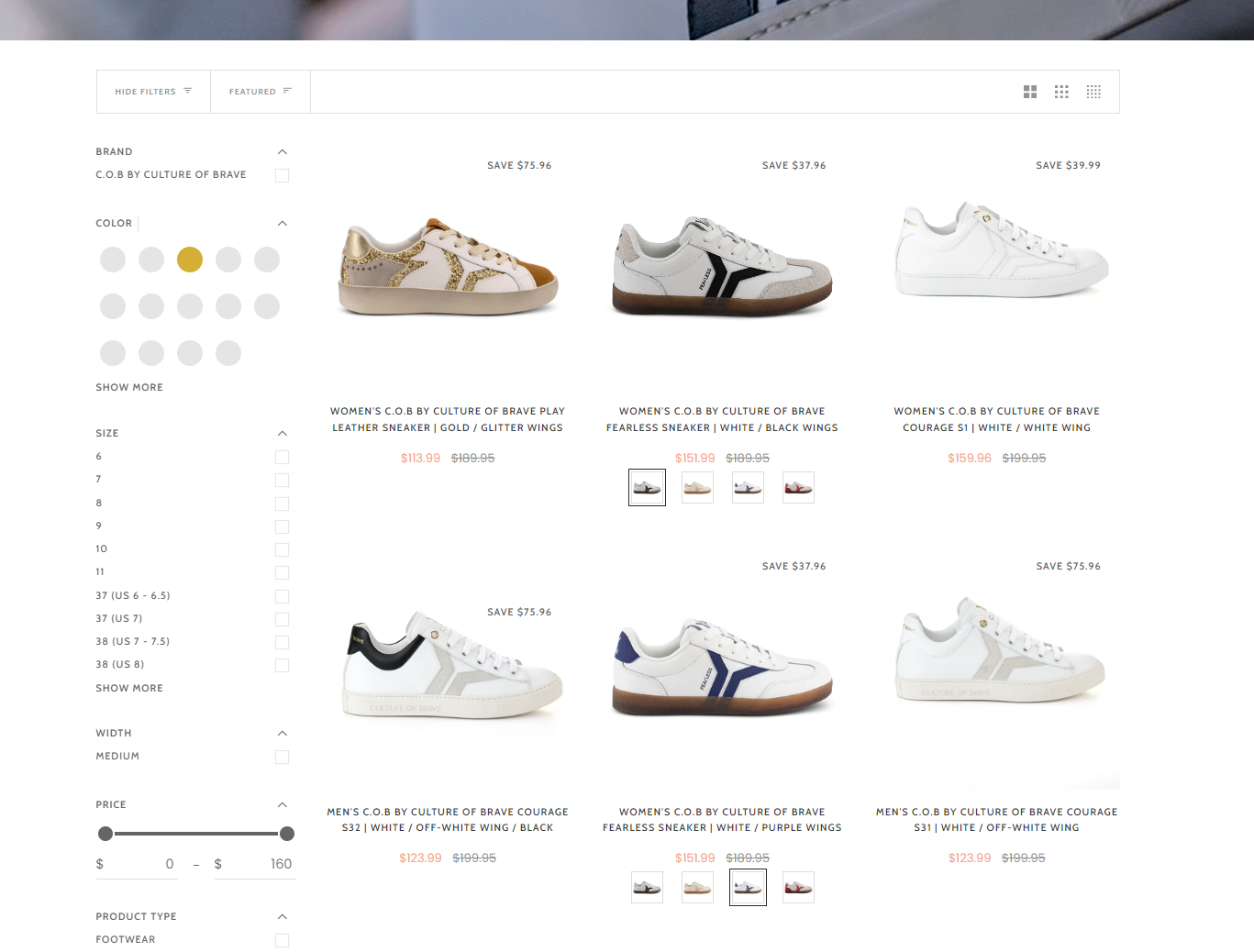Click the minimum price slider handle
This screenshot has width=1254, height=952.
[105, 834]
